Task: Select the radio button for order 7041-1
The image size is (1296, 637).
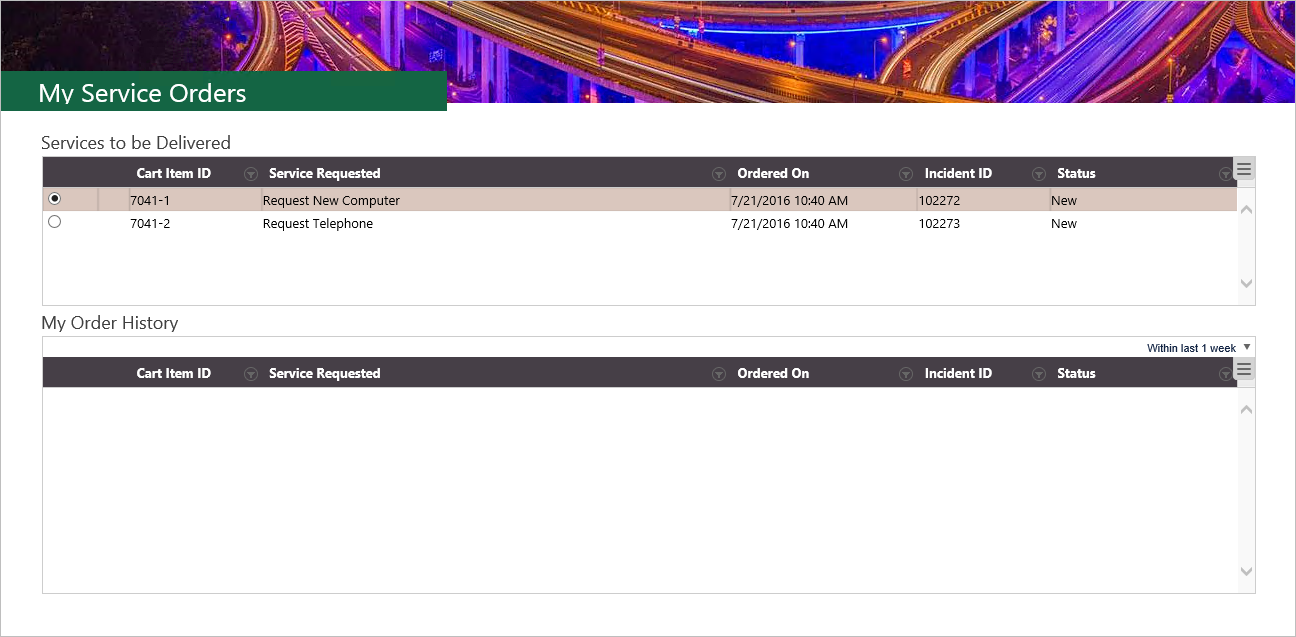Action: coord(55,199)
